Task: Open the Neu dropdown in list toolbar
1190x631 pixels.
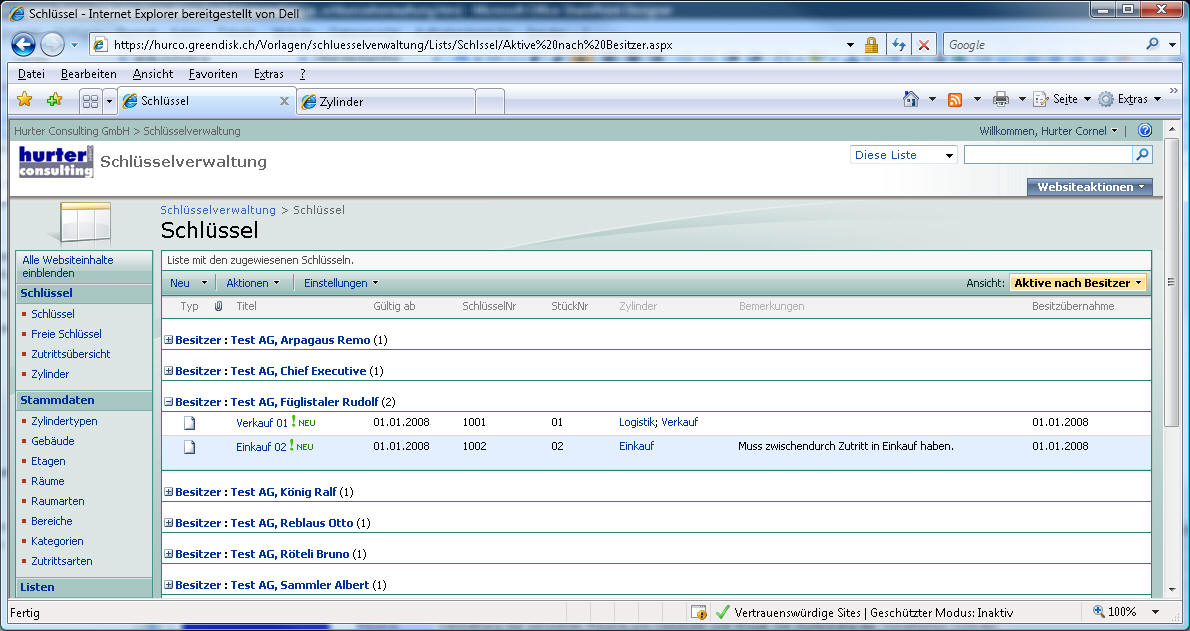Action: click(x=188, y=283)
